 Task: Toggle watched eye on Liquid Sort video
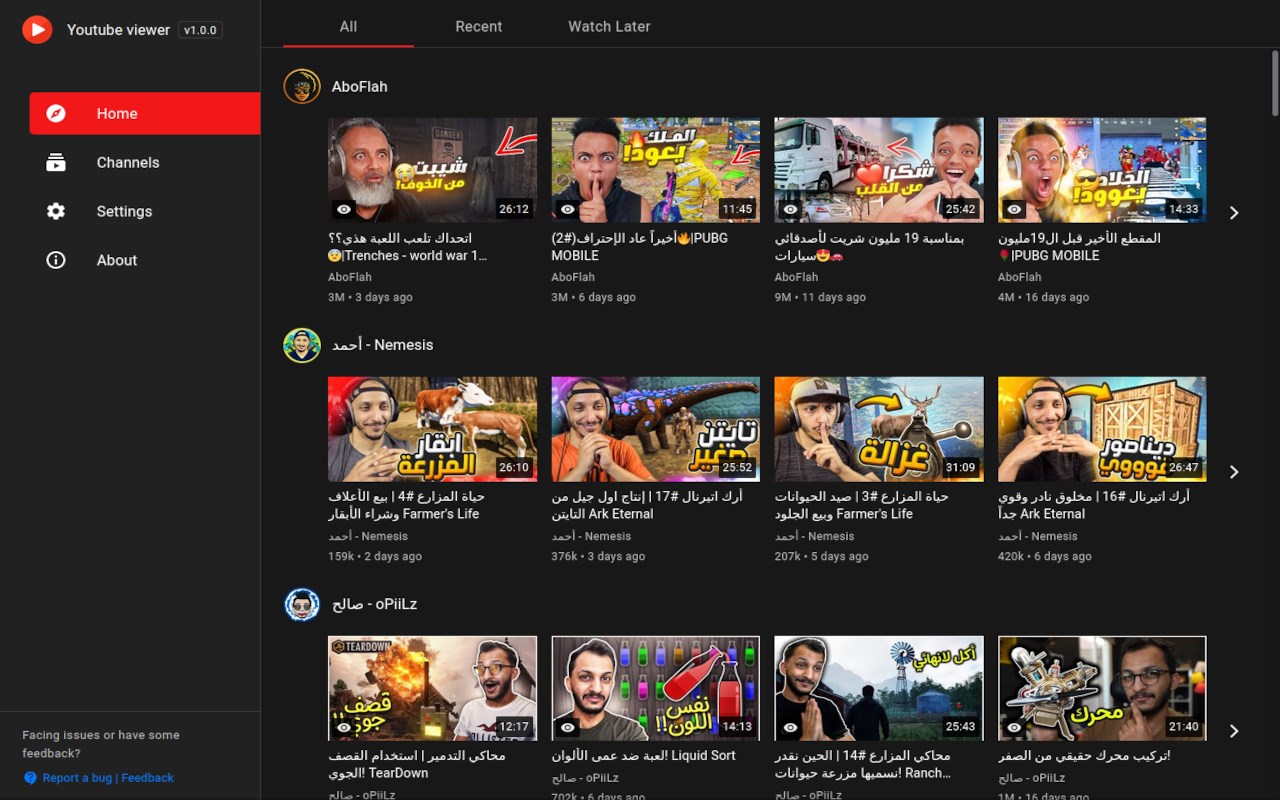click(568, 727)
